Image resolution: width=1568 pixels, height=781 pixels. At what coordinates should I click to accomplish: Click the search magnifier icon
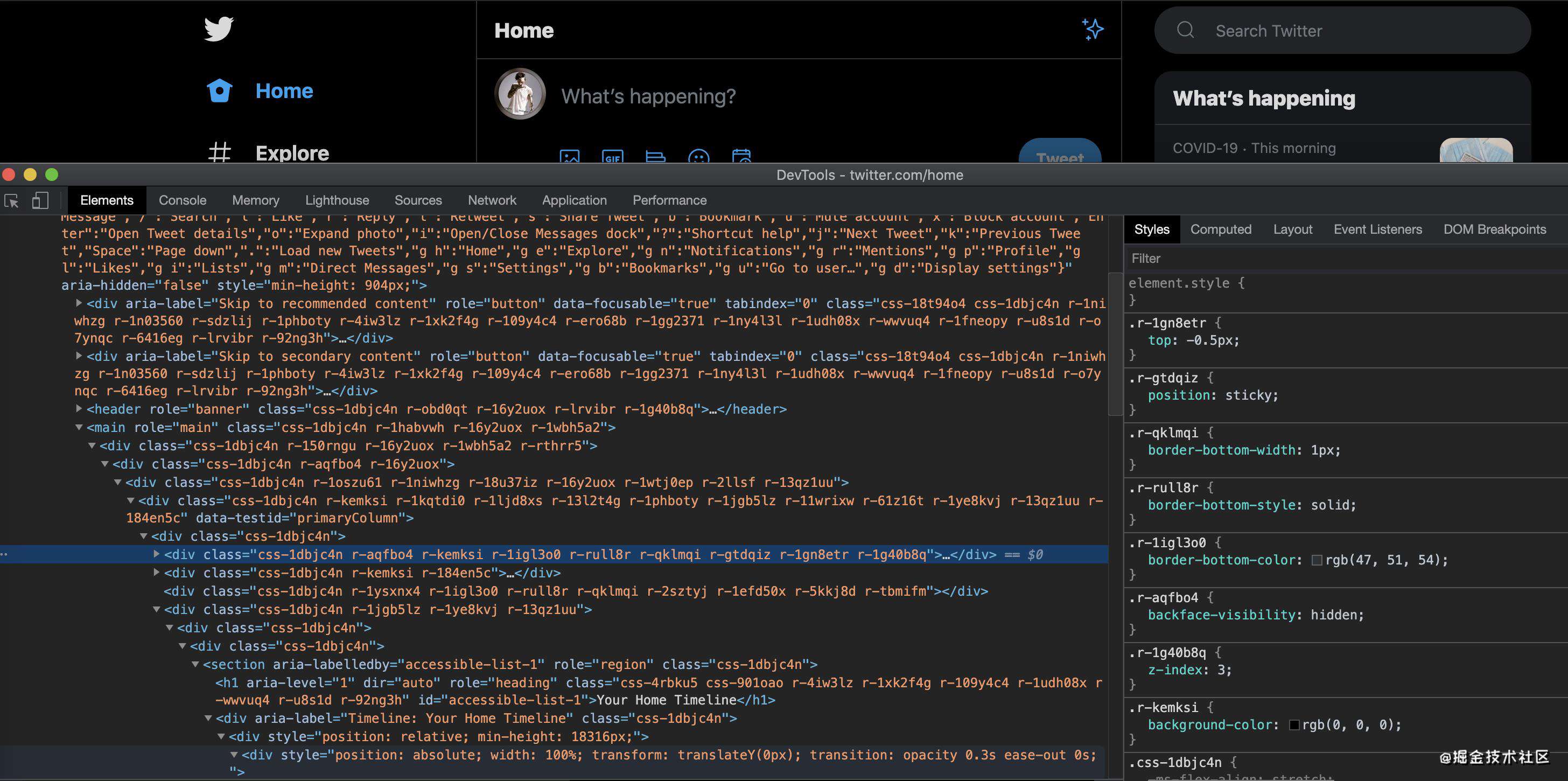[1185, 30]
